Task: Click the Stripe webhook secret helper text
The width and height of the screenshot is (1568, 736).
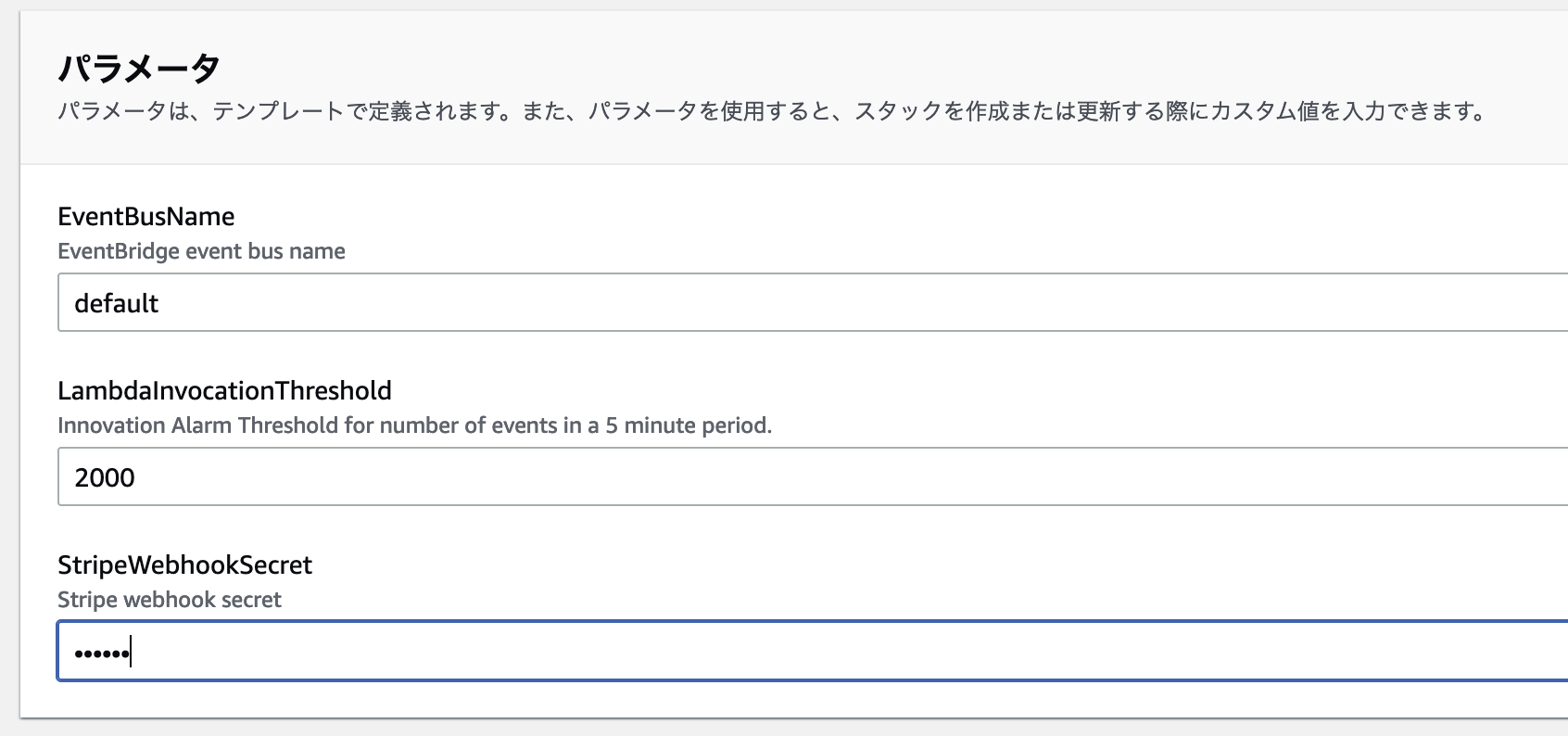Action: point(170,600)
